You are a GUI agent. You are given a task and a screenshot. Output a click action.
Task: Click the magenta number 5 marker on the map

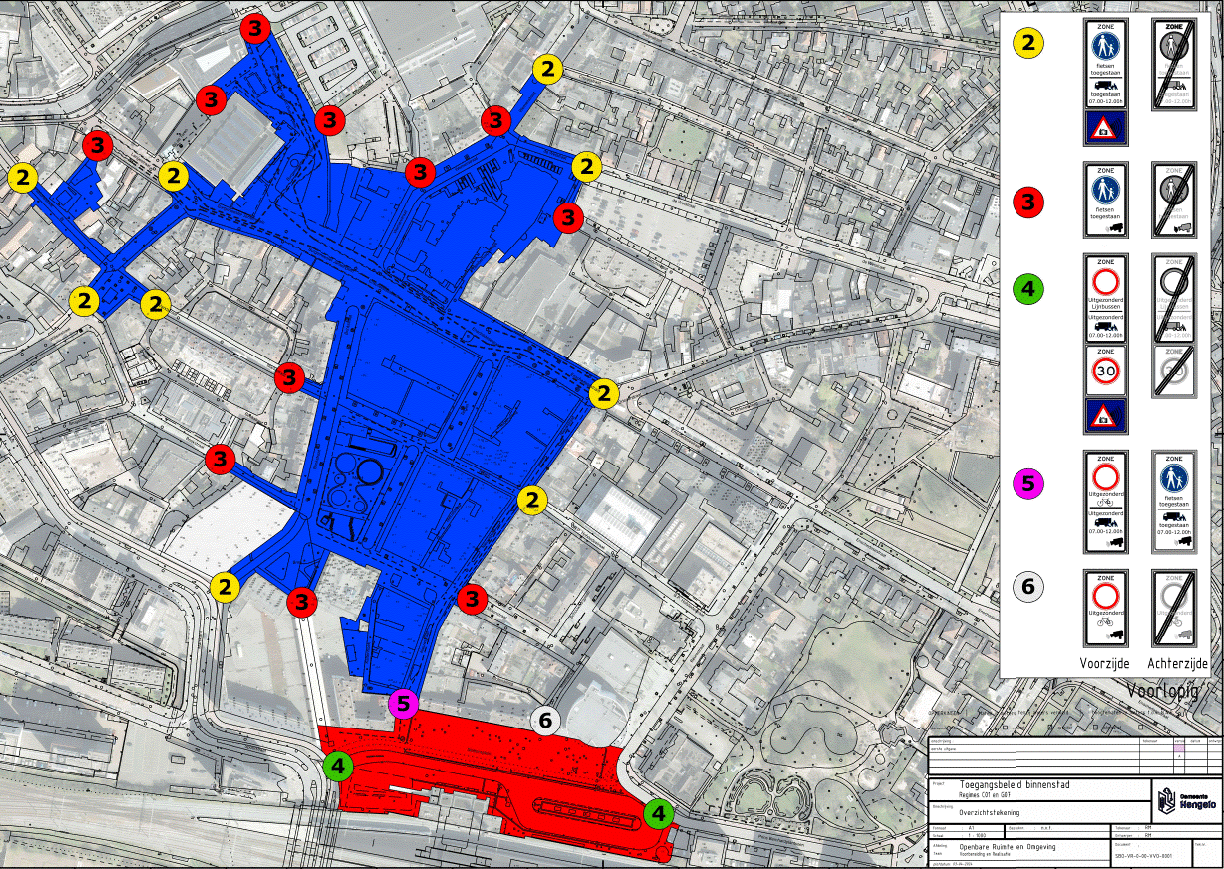pyautogui.click(x=403, y=704)
